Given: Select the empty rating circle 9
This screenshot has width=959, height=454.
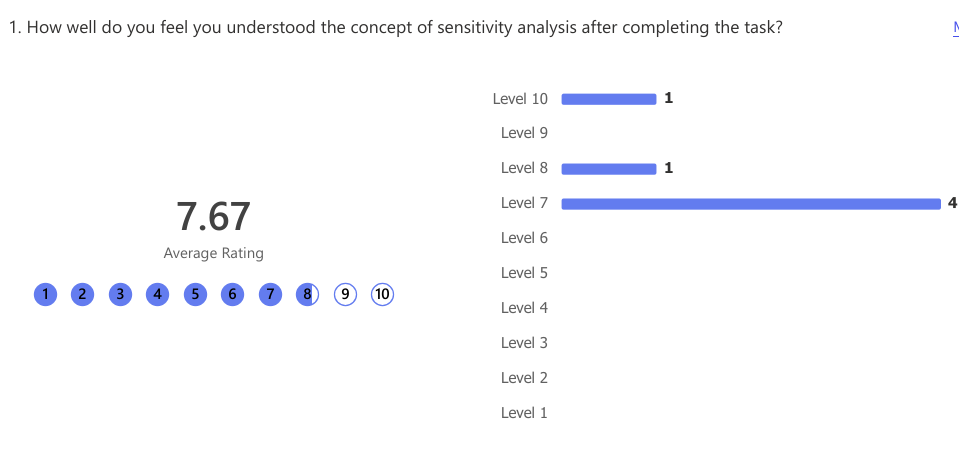Looking at the screenshot, I should pos(345,294).
